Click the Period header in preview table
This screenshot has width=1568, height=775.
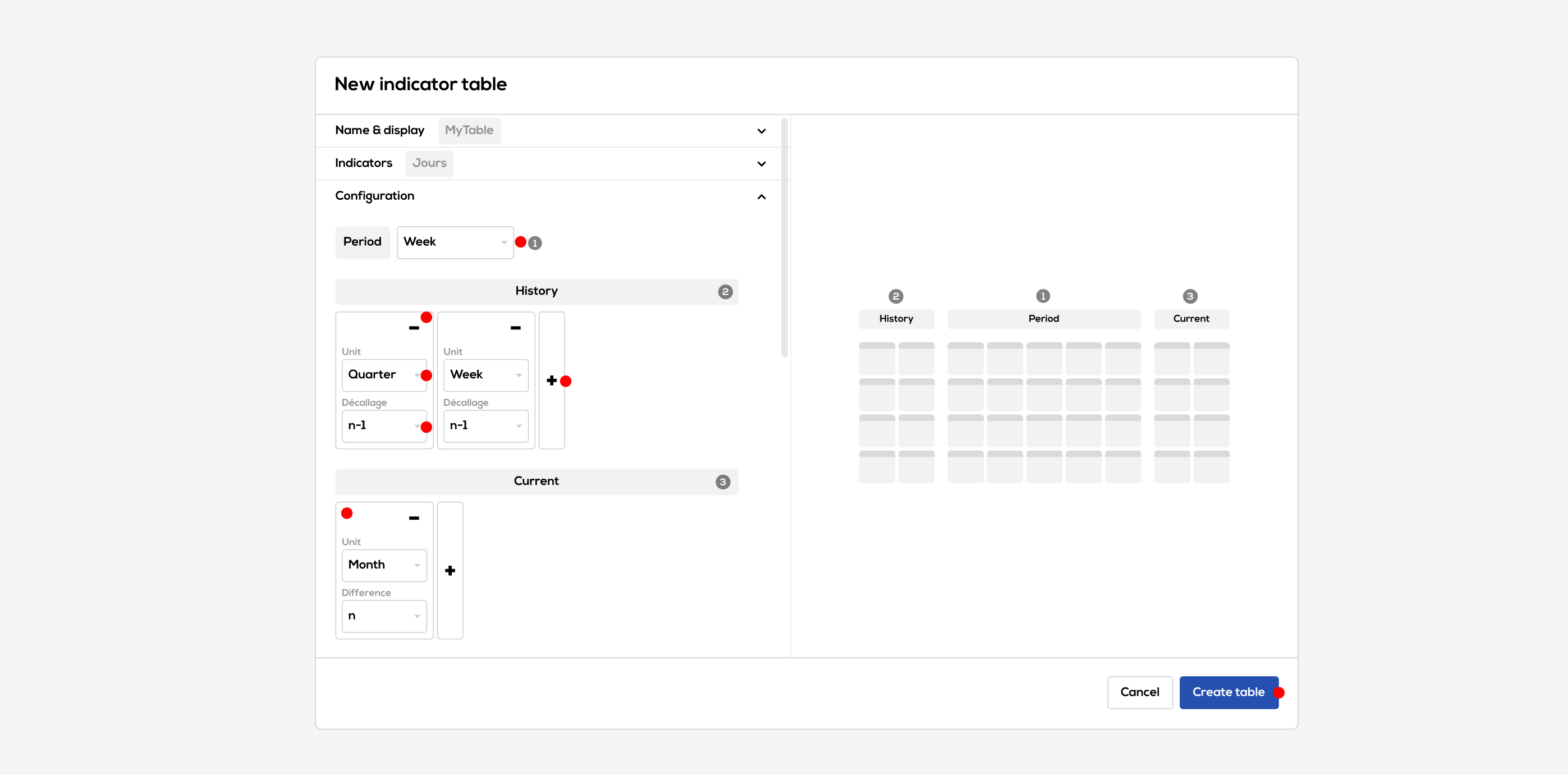pyautogui.click(x=1043, y=319)
